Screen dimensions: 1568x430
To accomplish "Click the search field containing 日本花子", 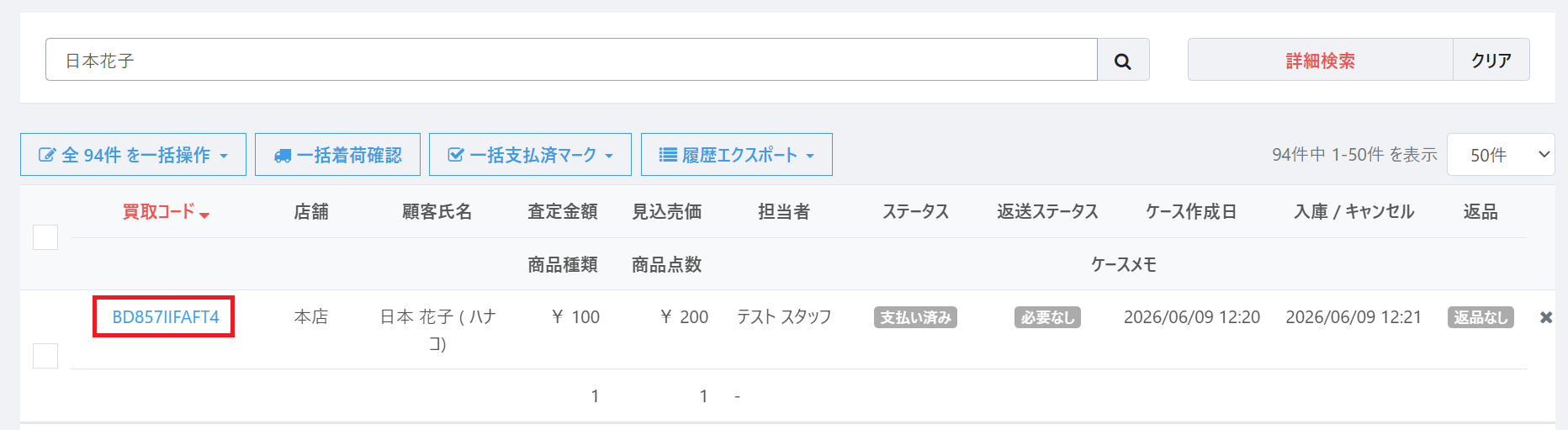I will tap(571, 61).
